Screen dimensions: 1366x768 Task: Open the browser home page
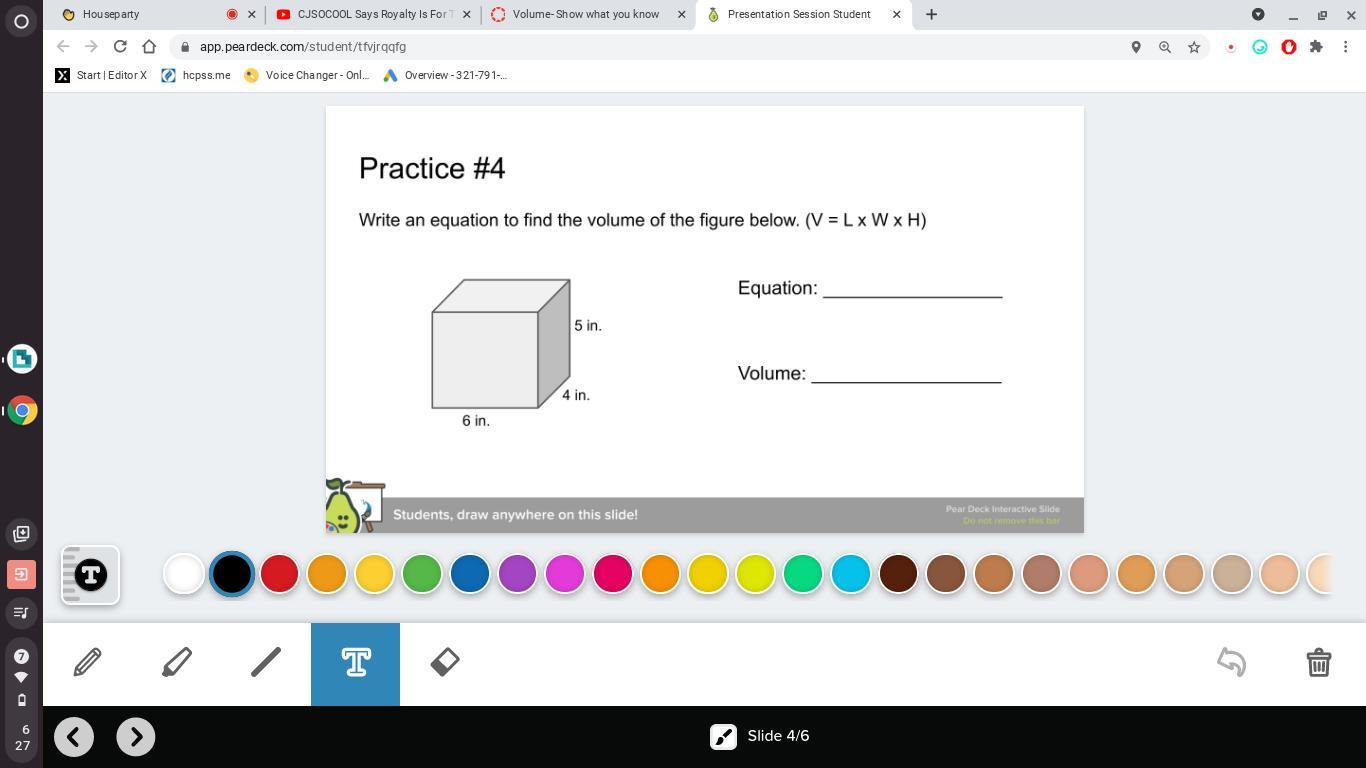[x=149, y=46]
